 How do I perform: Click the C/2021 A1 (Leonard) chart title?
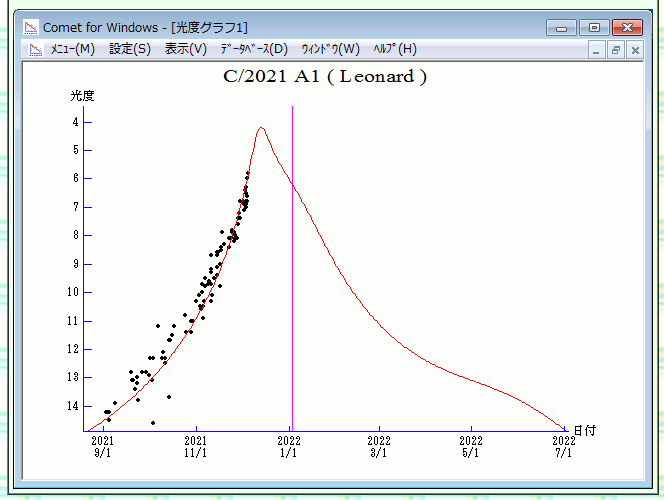(325, 77)
